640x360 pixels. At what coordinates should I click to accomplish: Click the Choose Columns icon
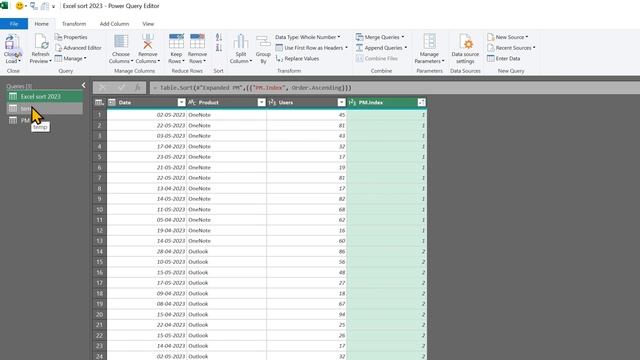[121, 42]
